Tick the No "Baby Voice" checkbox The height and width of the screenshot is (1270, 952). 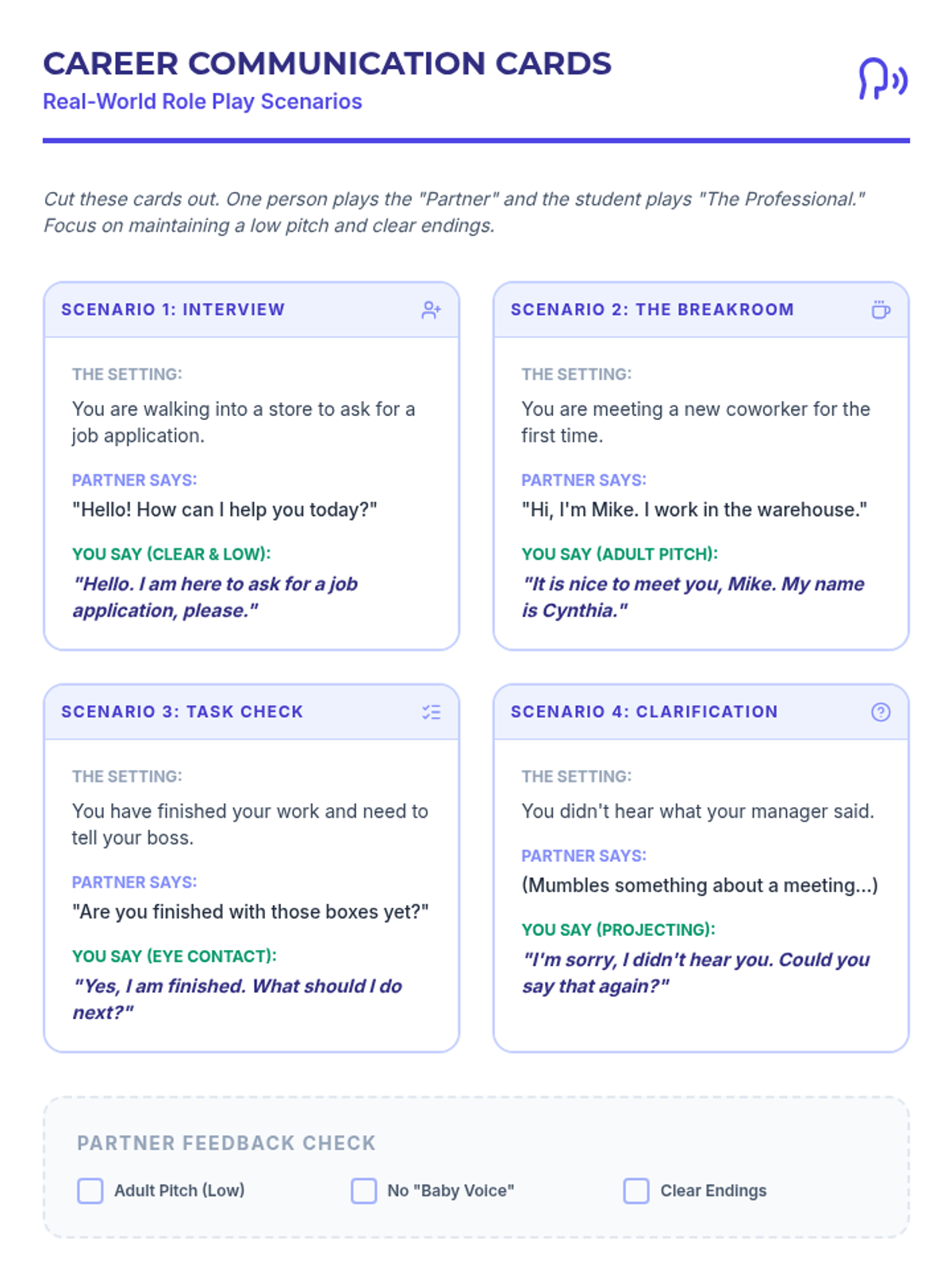pos(364,1191)
